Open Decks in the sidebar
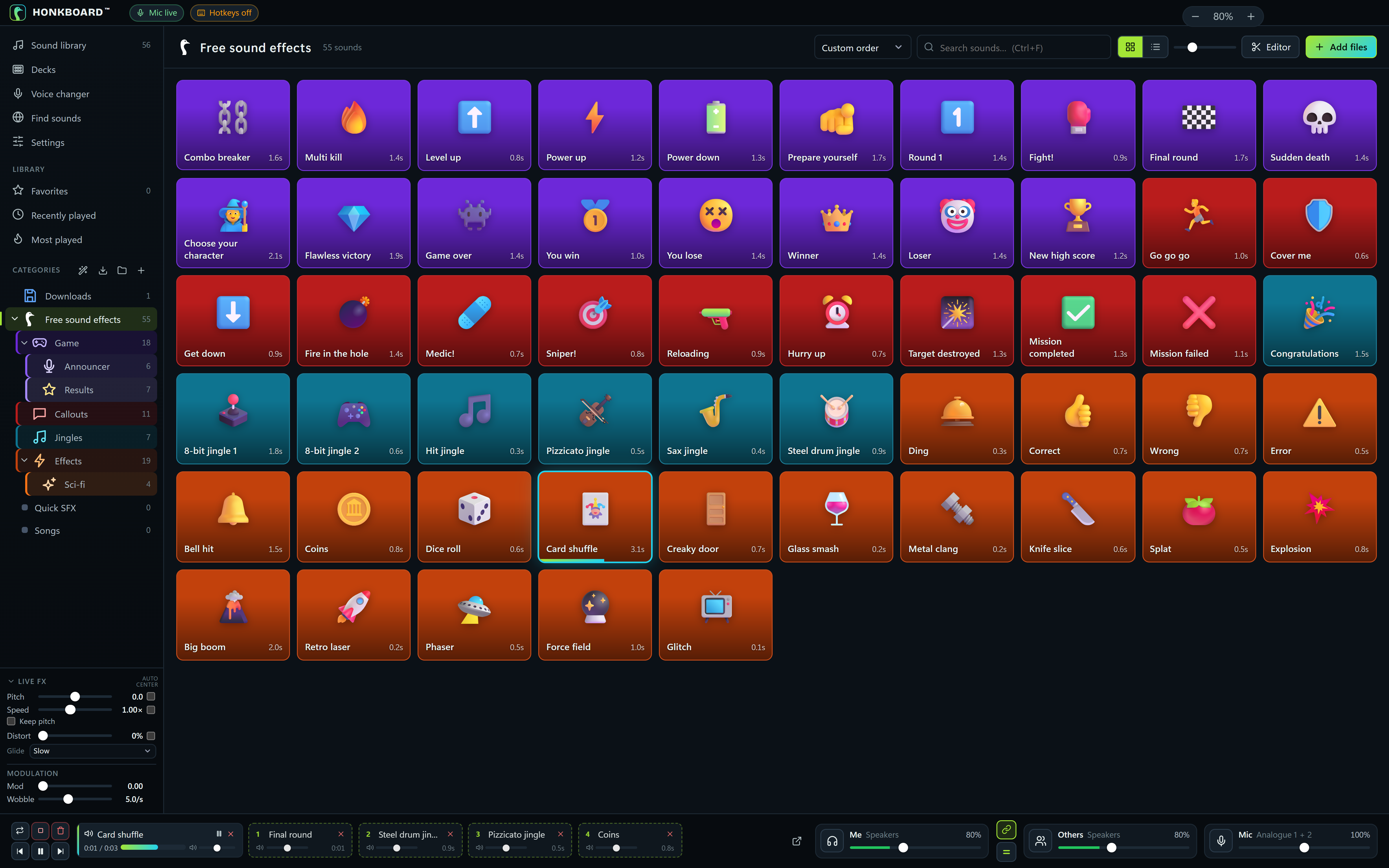 pos(82,69)
